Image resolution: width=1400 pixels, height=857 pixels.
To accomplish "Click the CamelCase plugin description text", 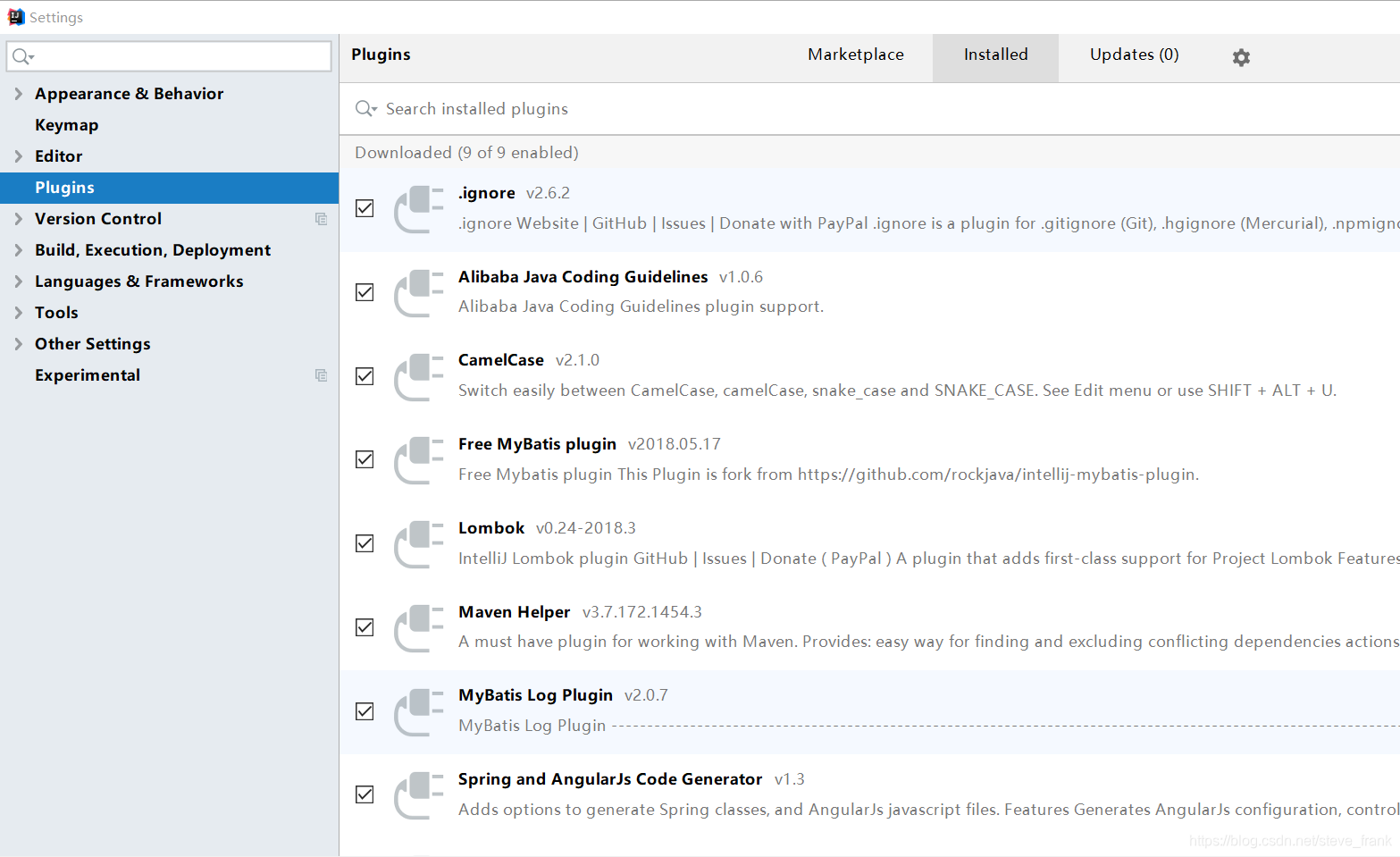I will [x=897, y=391].
